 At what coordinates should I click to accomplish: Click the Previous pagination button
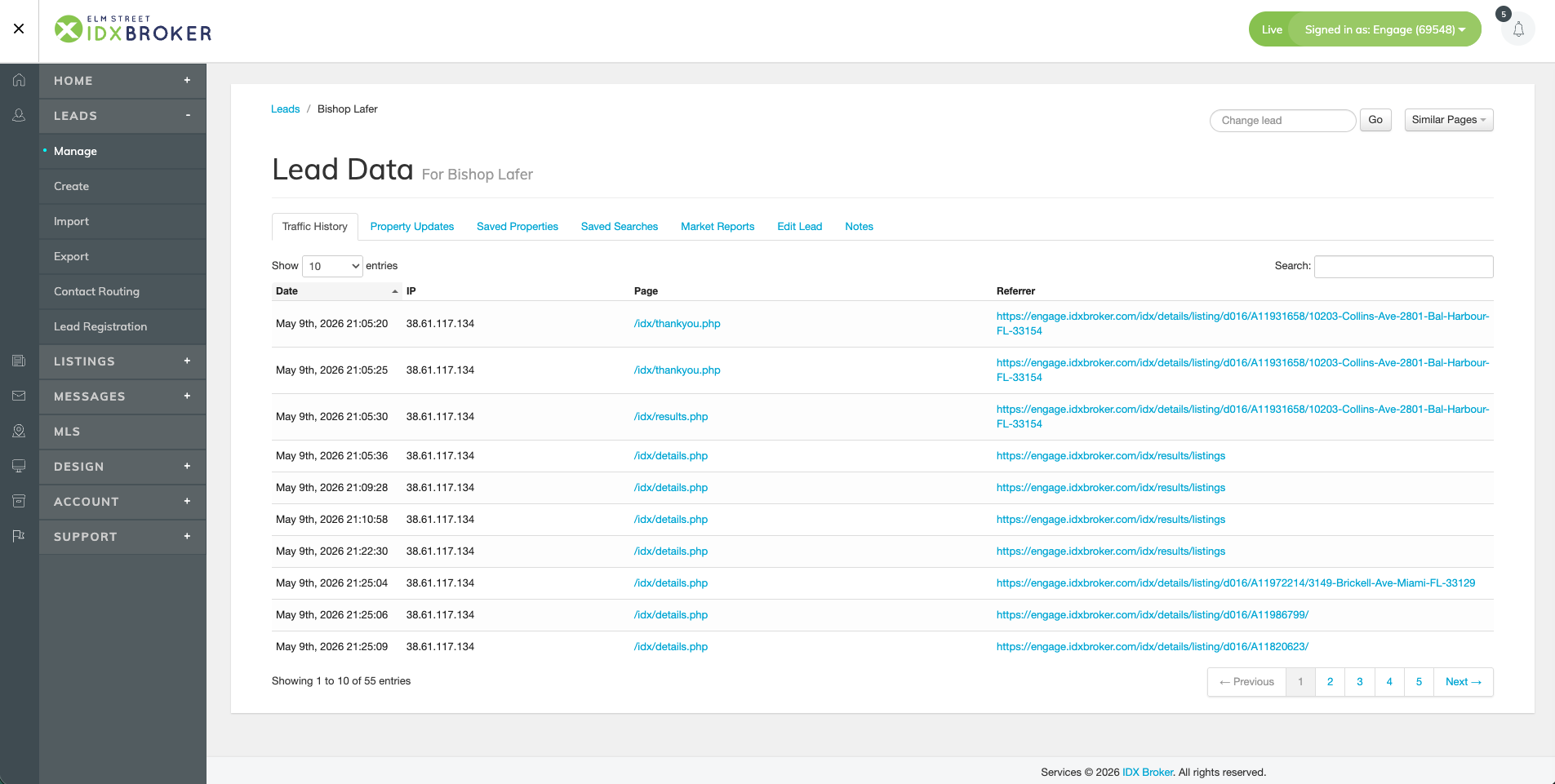[x=1246, y=682]
